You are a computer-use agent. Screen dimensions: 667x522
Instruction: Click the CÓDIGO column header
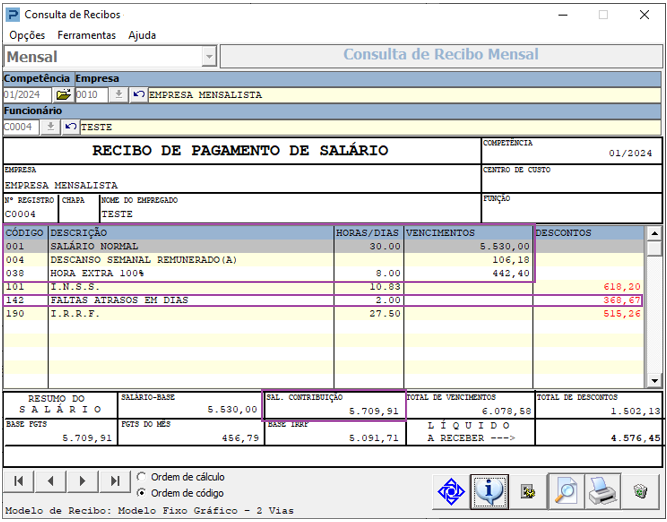pos(26,233)
